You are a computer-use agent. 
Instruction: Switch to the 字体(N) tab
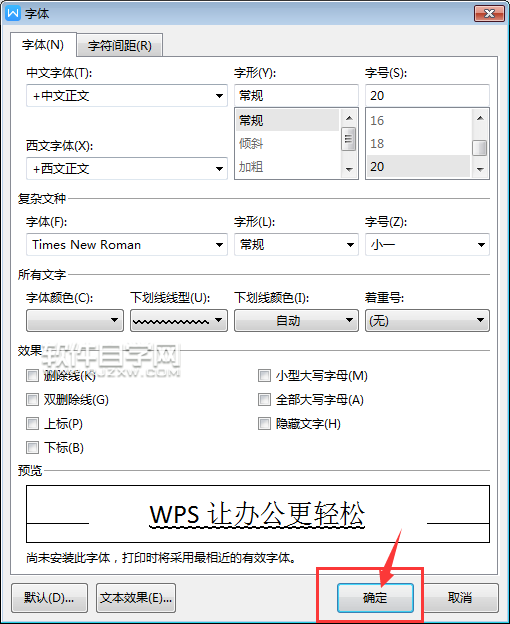tap(43, 45)
